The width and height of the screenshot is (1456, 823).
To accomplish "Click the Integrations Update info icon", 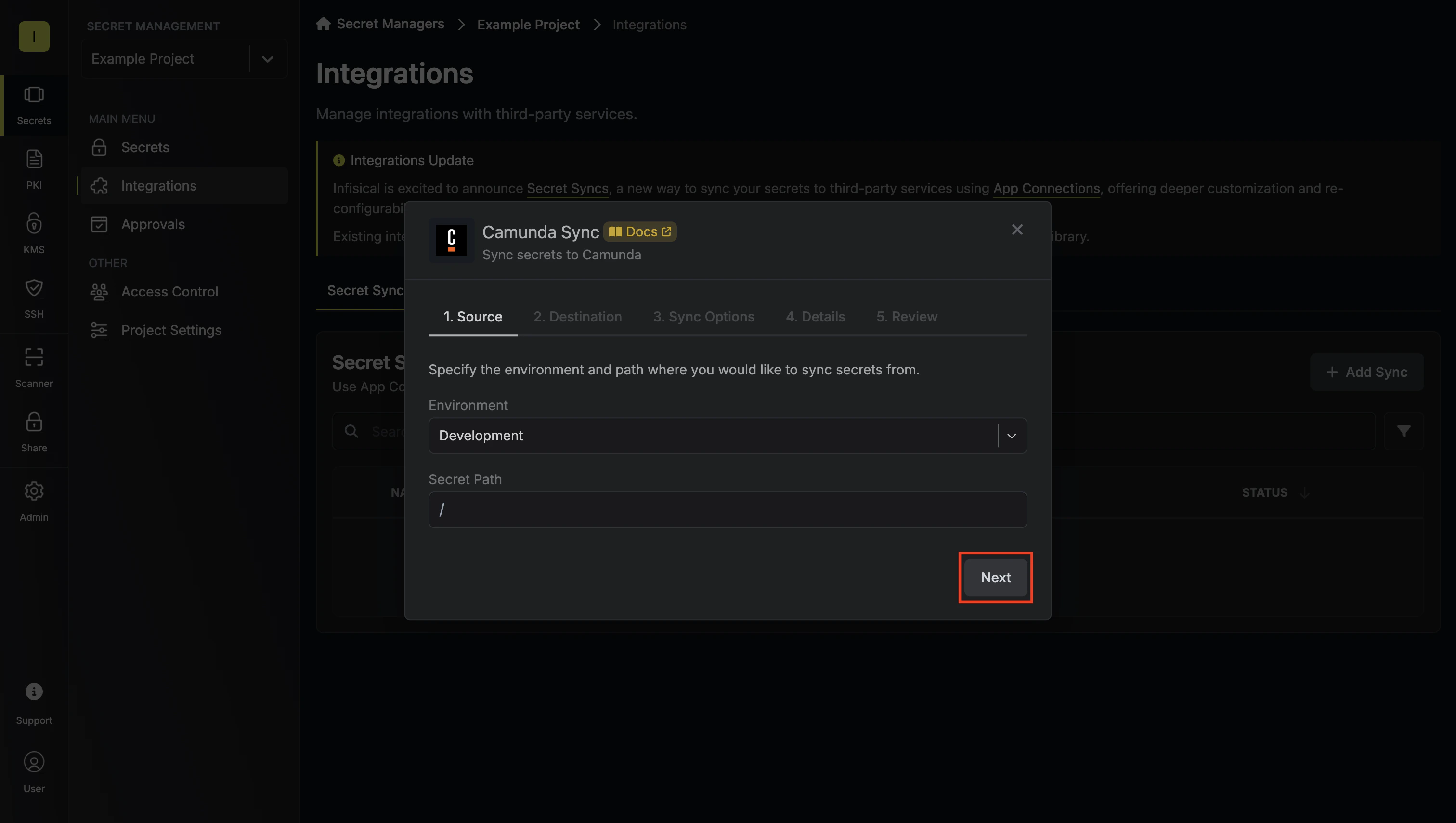I will click(338, 161).
